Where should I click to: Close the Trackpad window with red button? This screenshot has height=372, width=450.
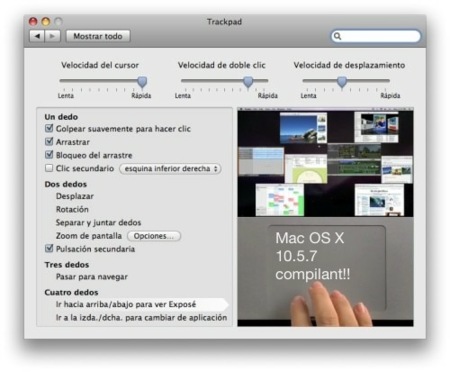pos(33,22)
